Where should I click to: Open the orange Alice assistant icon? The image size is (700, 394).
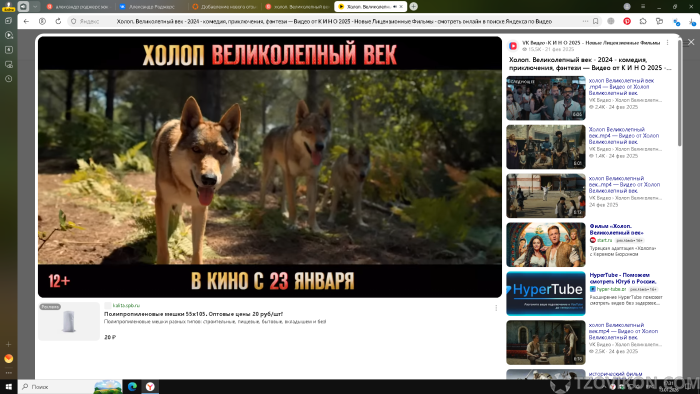click(x=8, y=358)
